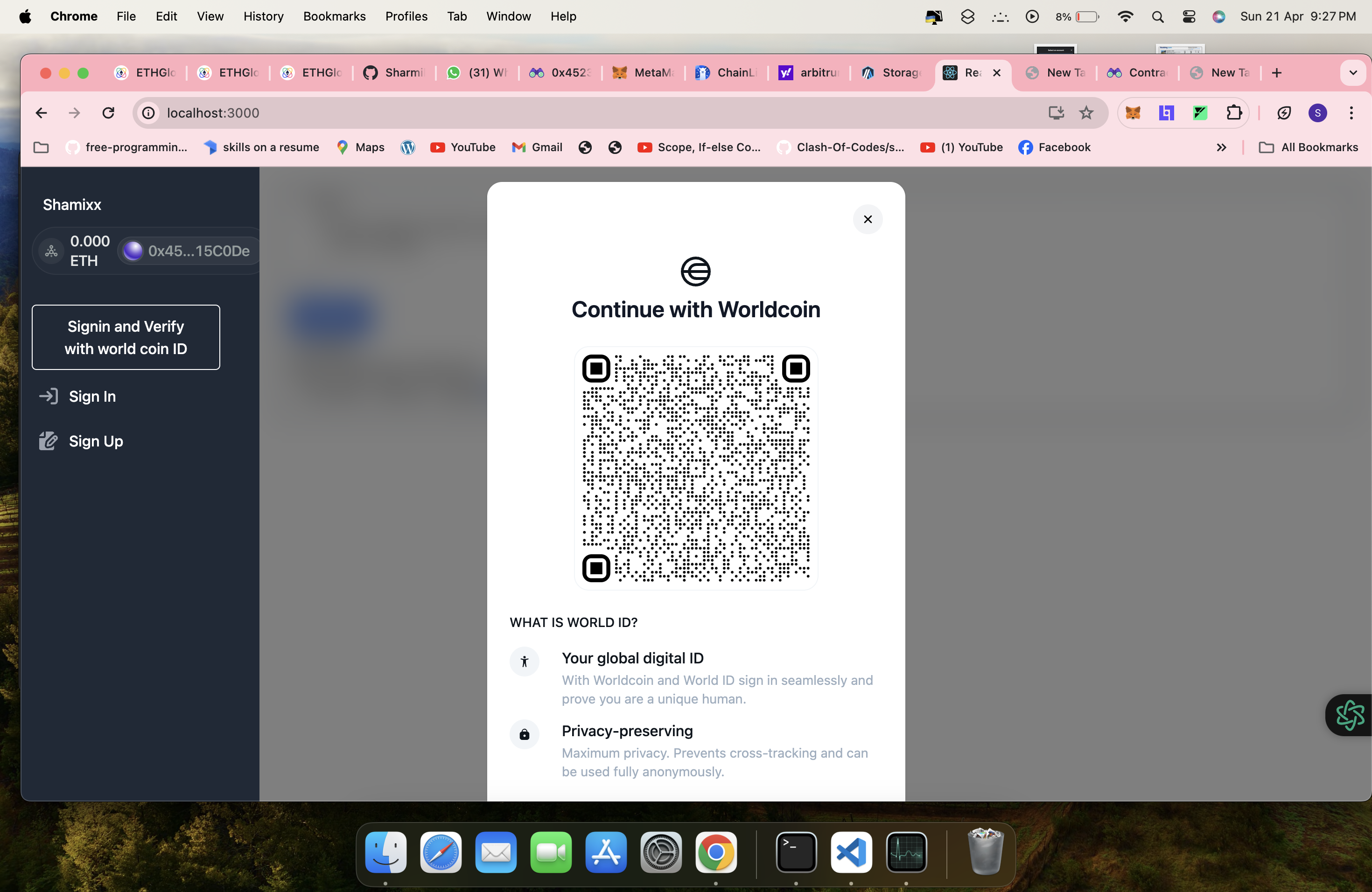Image resolution: width=1372 pixels, height=892 pixels.
Task: Close the active React tab
Action: pyautogui.click(x=997, y=73)
